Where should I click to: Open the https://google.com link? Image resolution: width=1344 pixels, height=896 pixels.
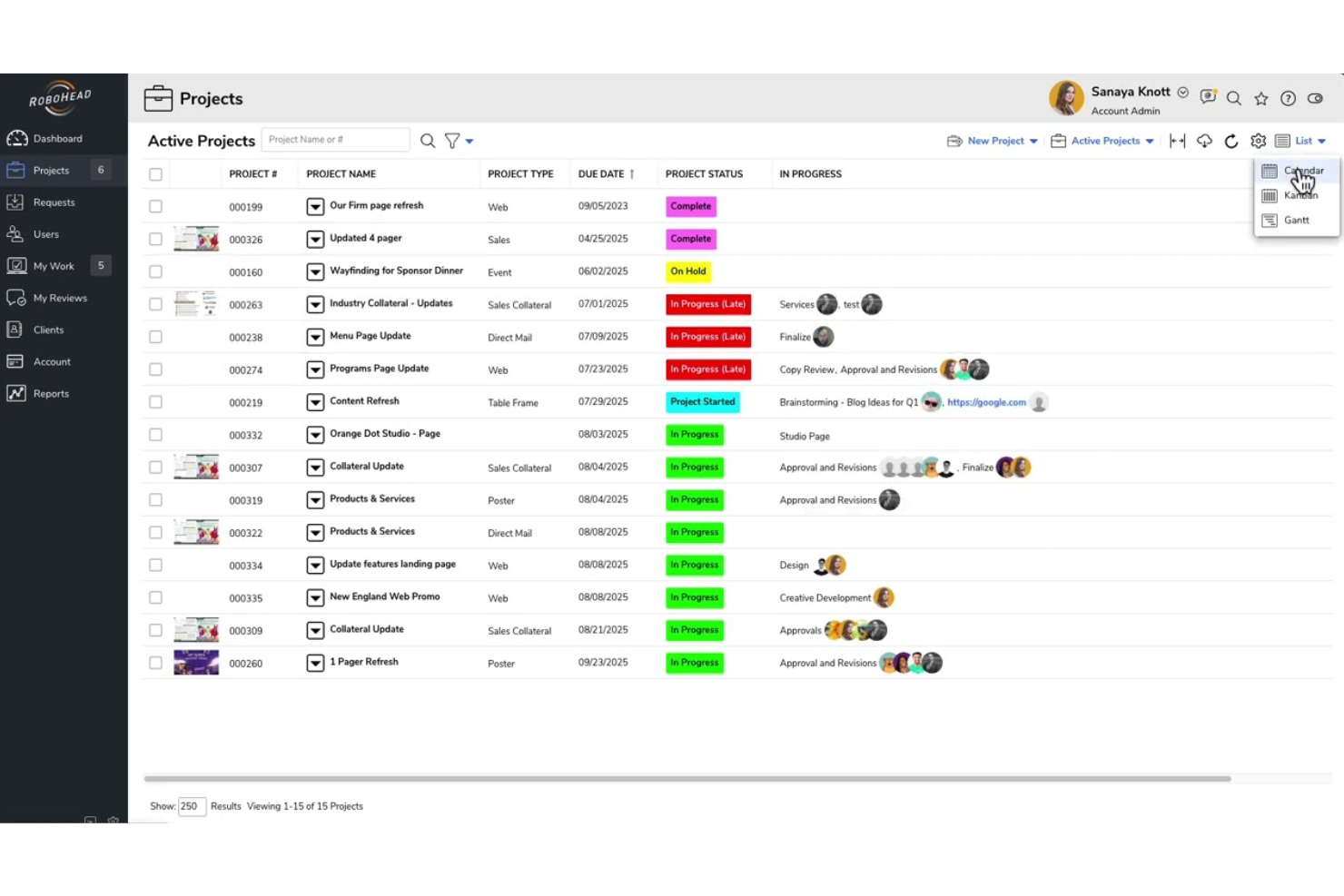tap(986, 401)
